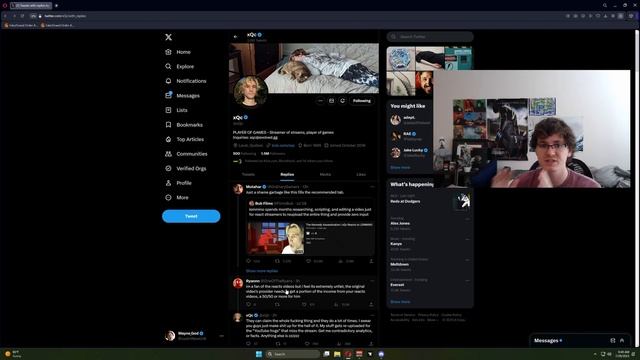This screenshot has height=360, width=640.
Task: Expand the Messages drawer at bottom
Action: [622, 340]
